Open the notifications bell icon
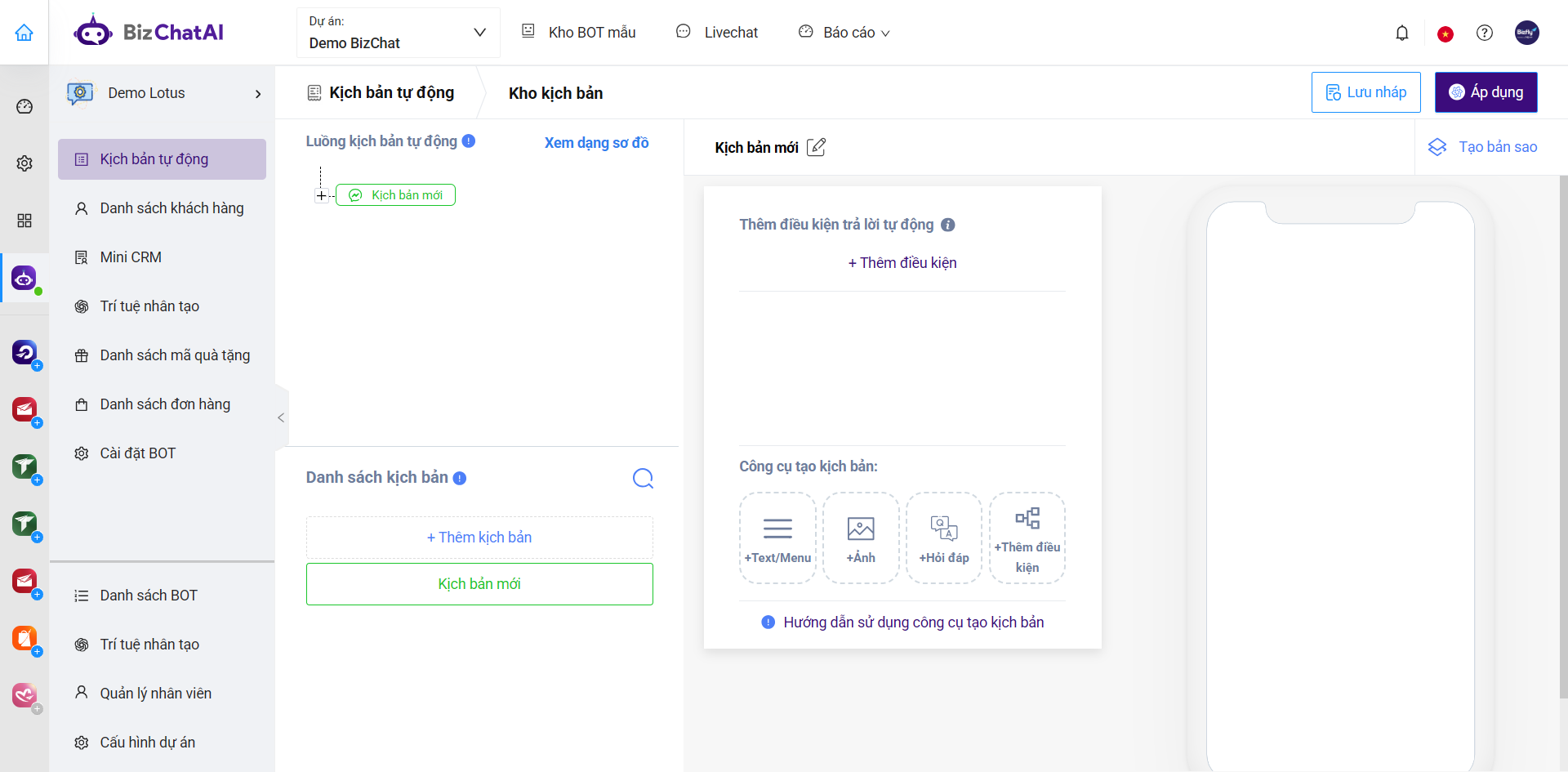The image size is (1568, 772). [1402, 33]
